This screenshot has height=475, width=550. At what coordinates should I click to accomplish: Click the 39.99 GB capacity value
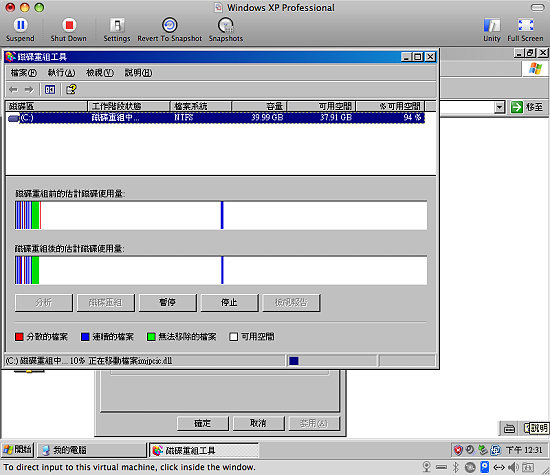click(x=267, y=118)
